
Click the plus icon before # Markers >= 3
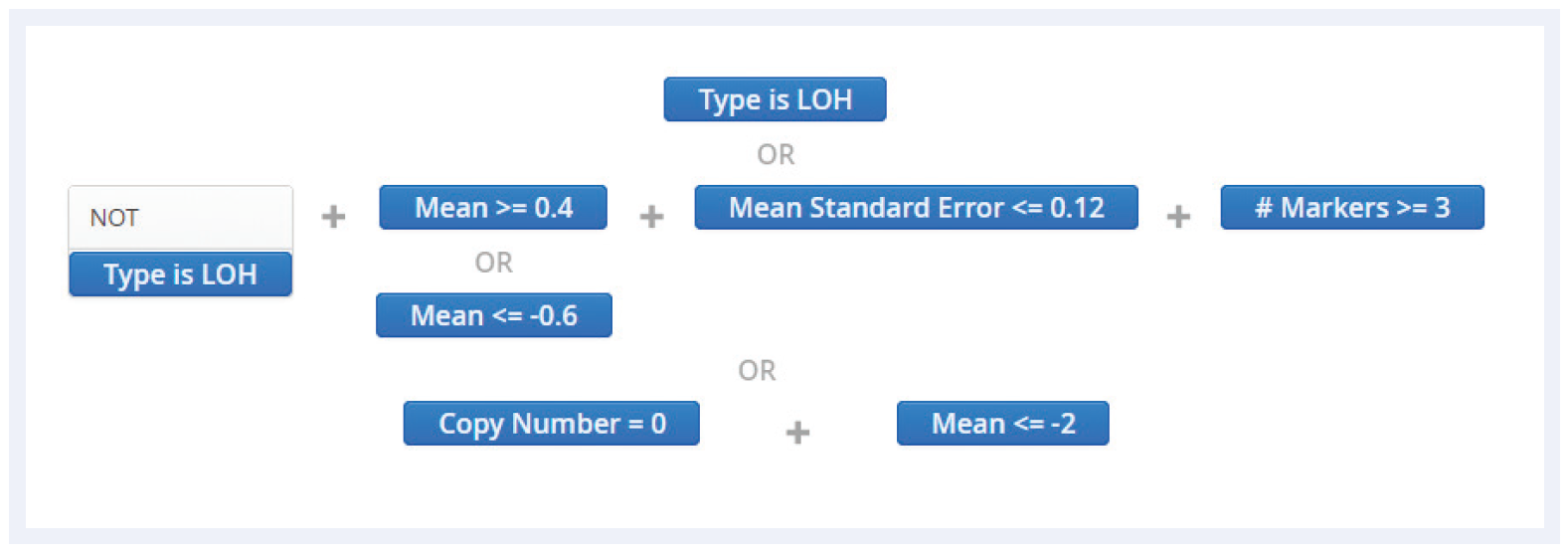1178,216
